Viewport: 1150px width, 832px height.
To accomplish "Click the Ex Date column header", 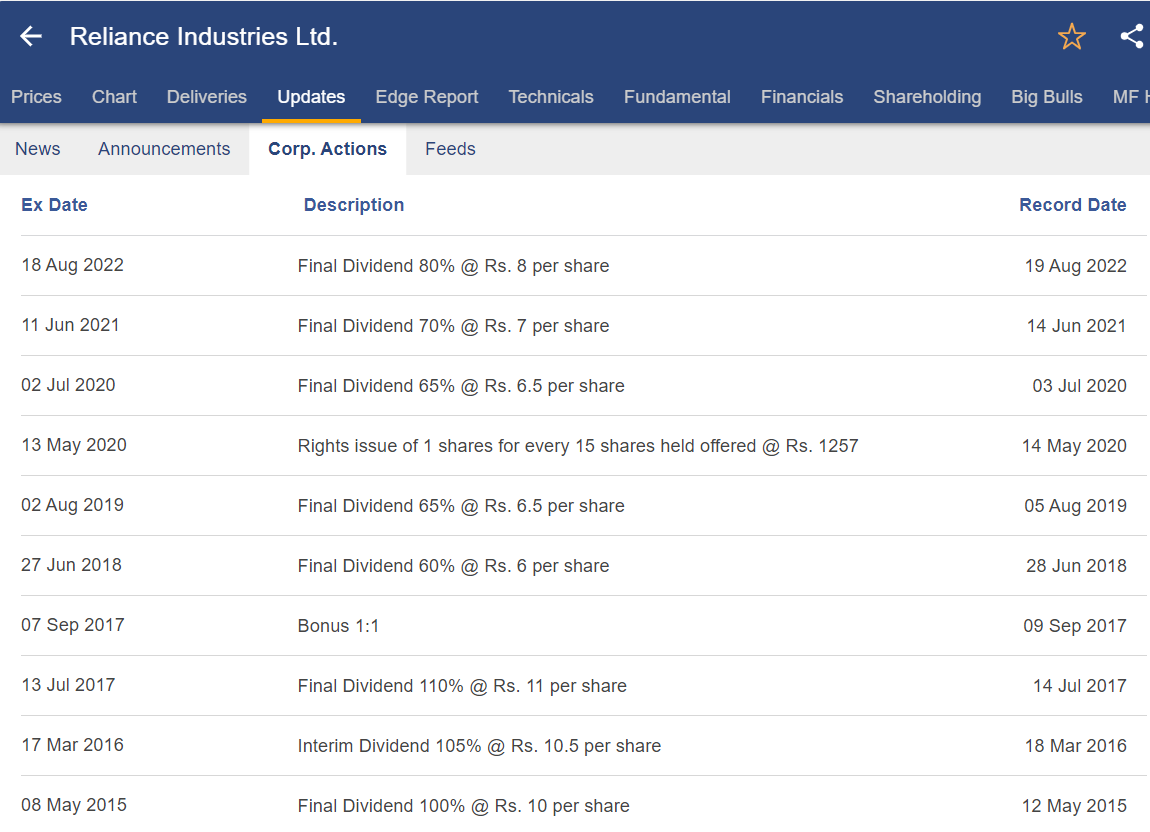I will (54, 205).
